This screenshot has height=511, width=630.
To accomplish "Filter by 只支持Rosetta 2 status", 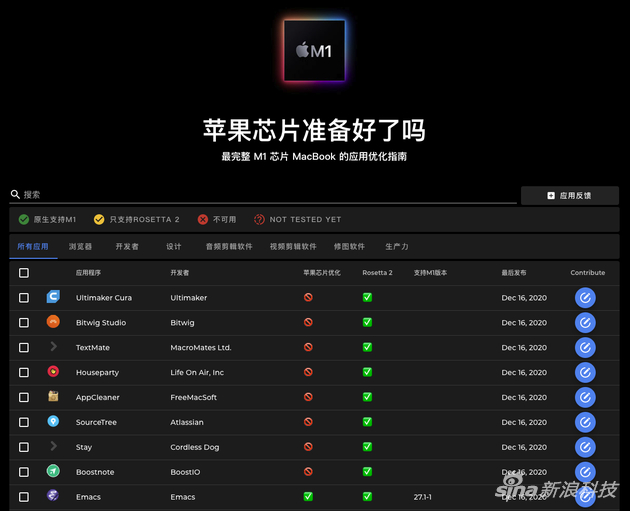I will pyautogui.click(x=137, y=219).
